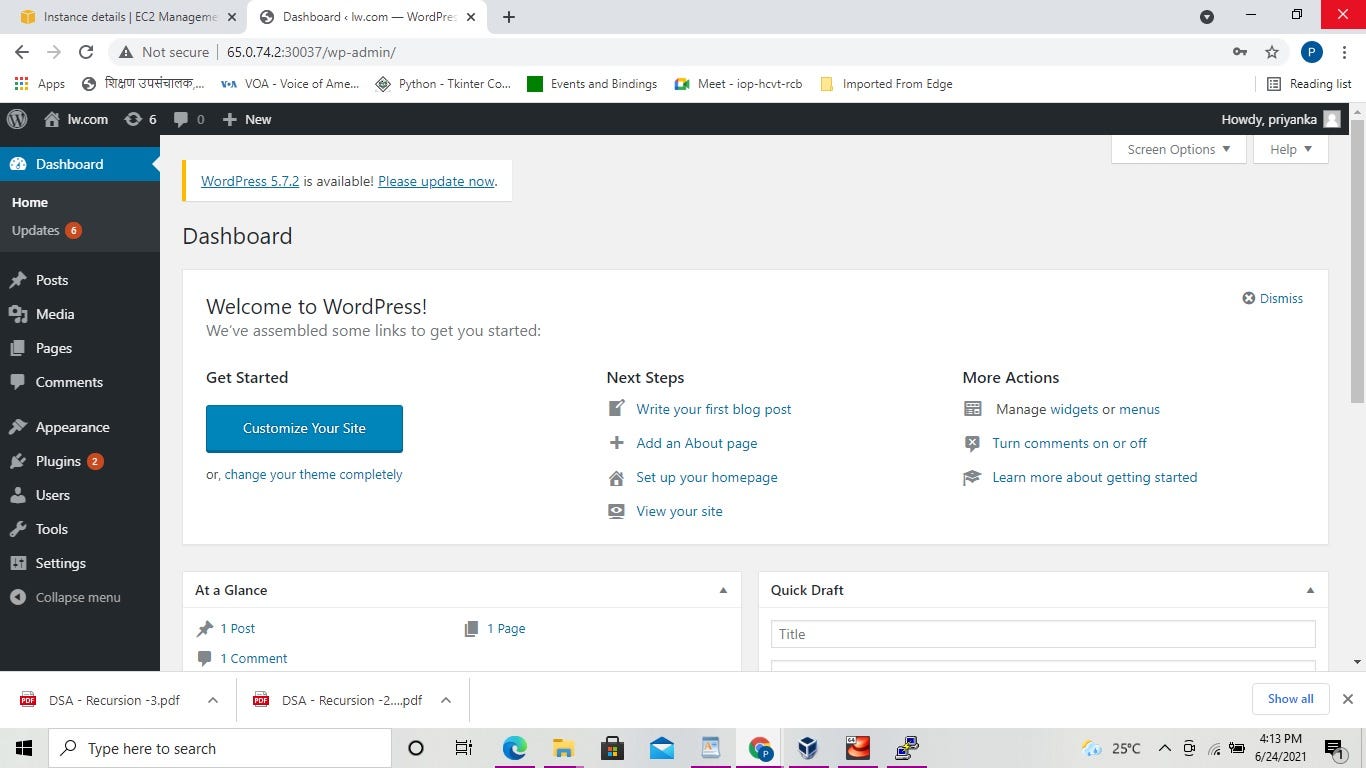Click Add an About page link
1366x768 pixels.
pyautogui.click(x=697, y=443)
